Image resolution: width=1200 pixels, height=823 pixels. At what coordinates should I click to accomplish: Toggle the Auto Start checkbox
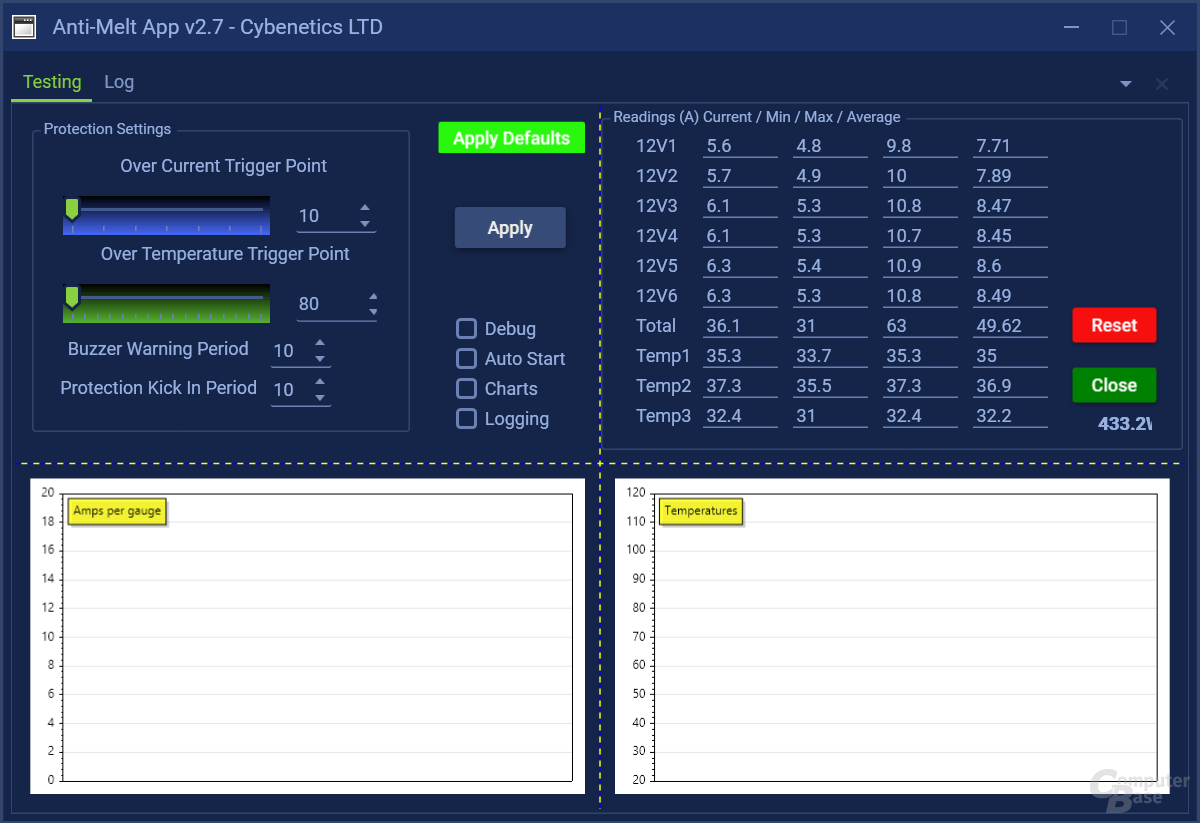coord(466,359)
